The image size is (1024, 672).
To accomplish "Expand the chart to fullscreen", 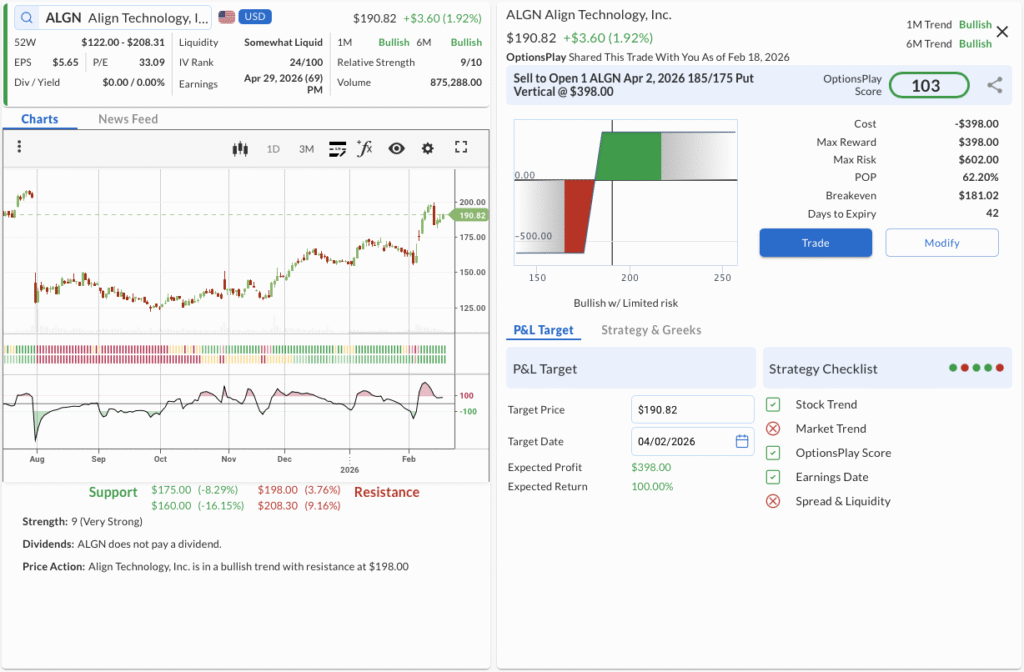I will point(461,148).
